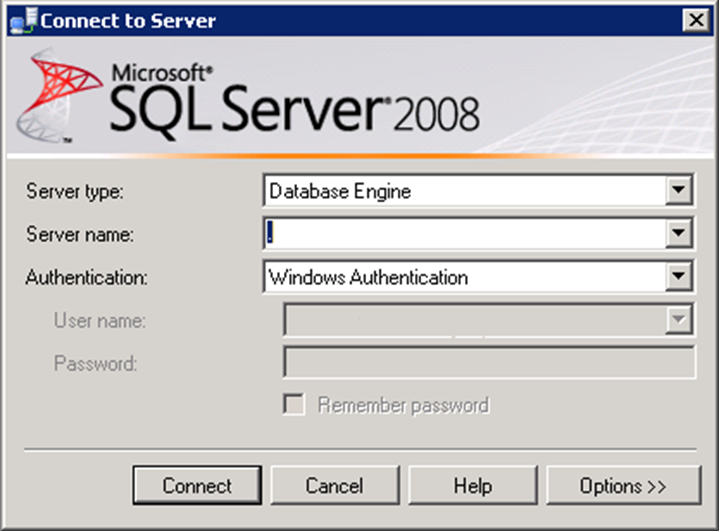Open the Authentication dropdown arrow
The width and height of the screenshot is (719, 531).
(679, 276)
